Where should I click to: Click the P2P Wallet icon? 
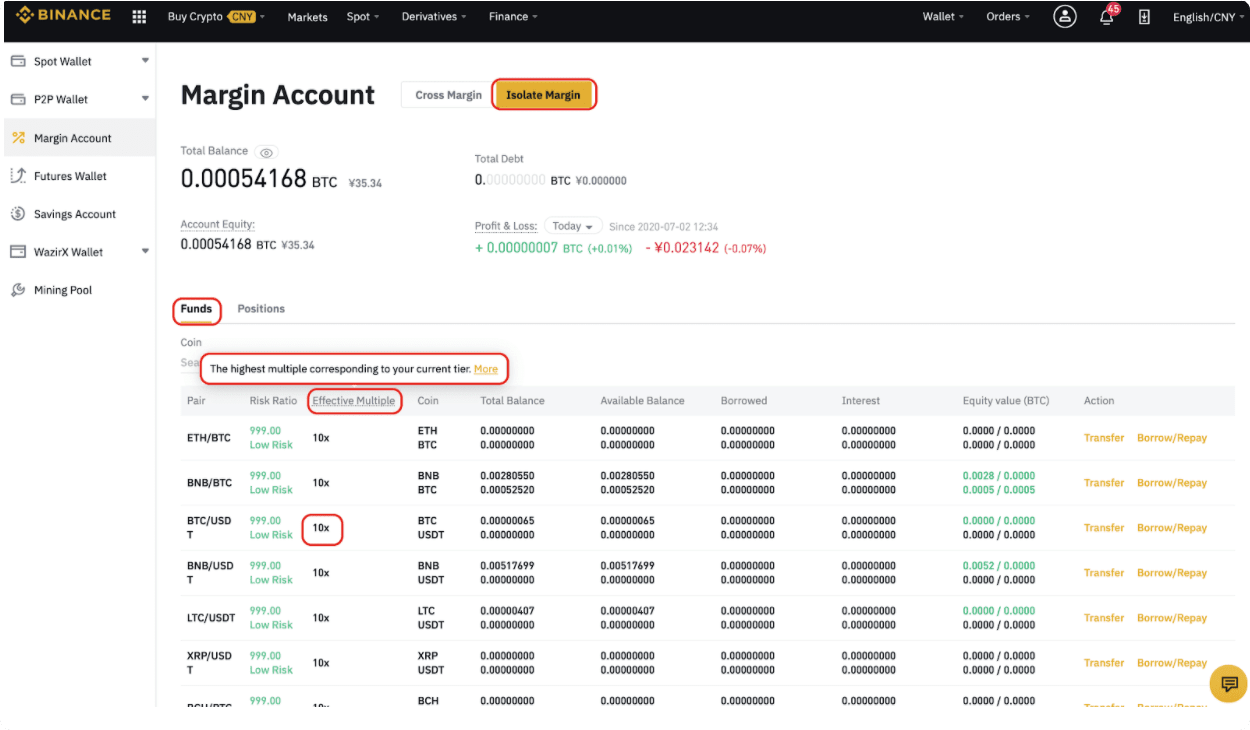[x=18, y=99]
